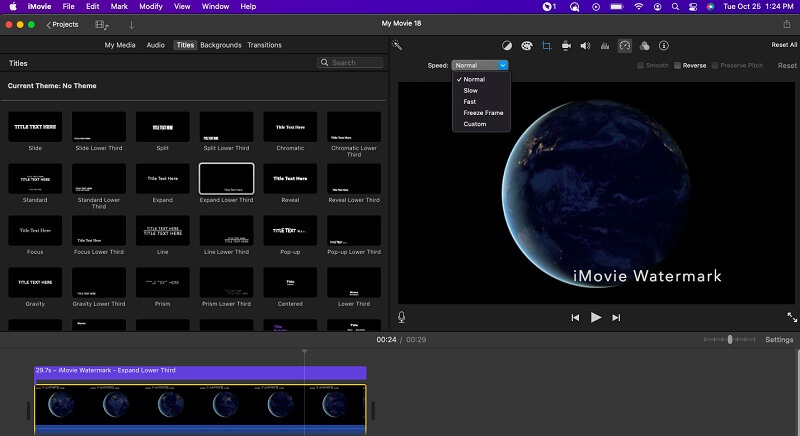Open the Control Center icon
Viewport: 800px width, 436px height.
tap(693, 7)
